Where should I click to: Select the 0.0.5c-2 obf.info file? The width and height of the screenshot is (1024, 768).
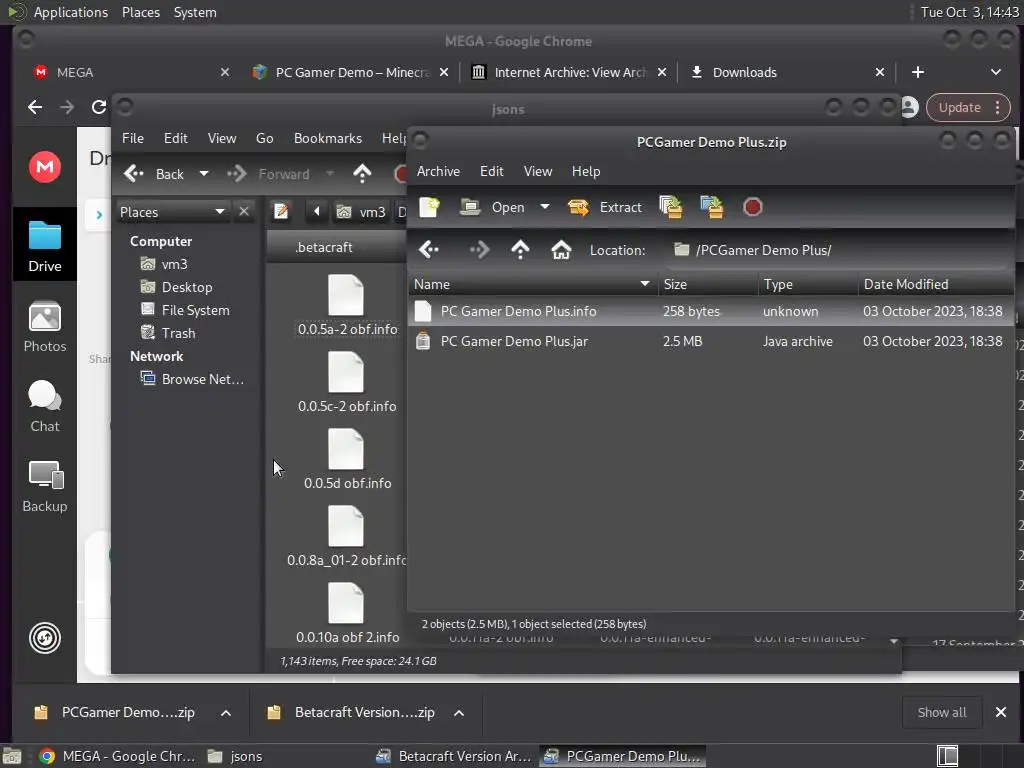347,383
